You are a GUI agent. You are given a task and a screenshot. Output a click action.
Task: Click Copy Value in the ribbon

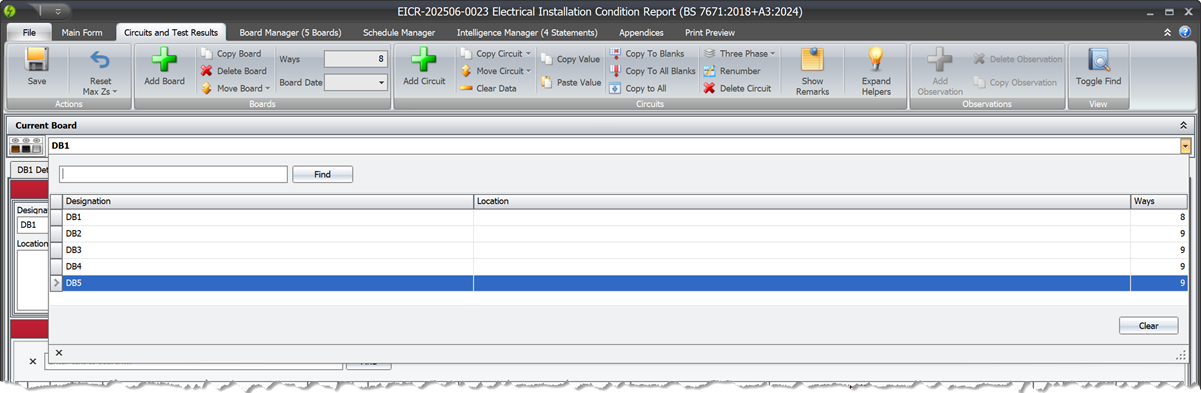click(570, 59)
